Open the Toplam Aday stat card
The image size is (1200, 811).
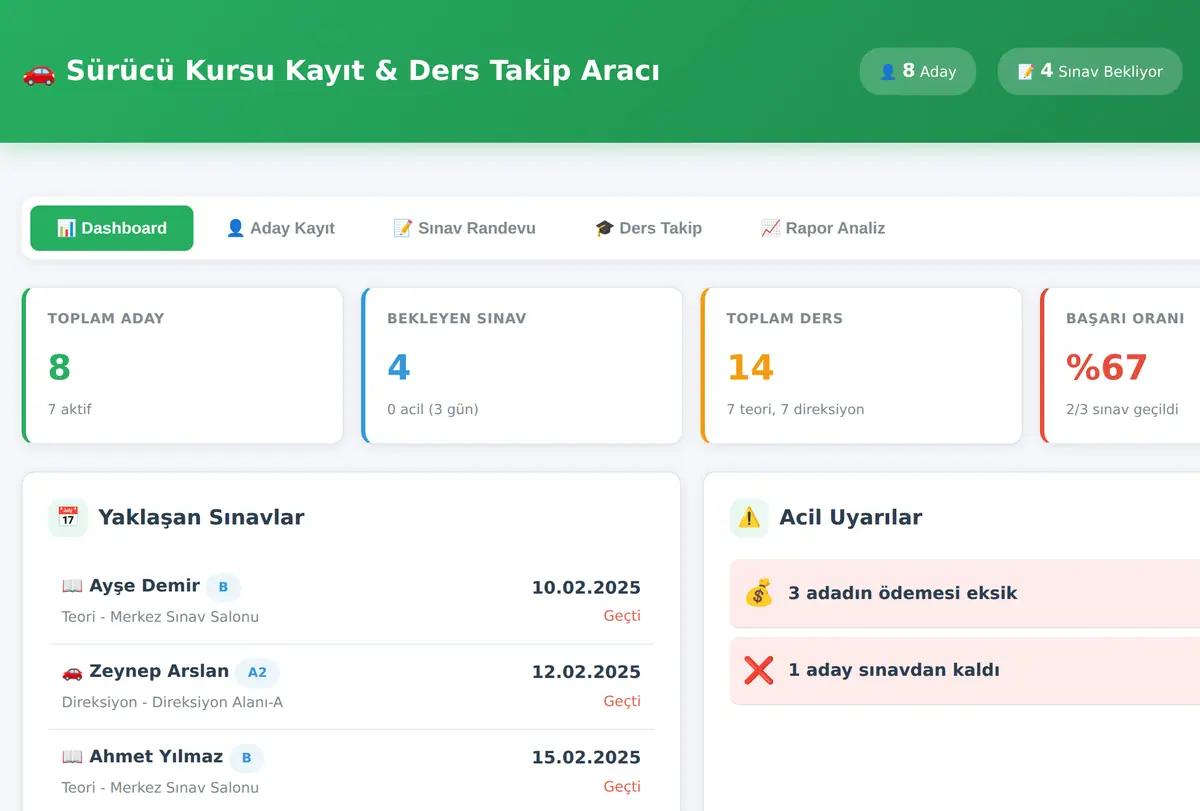(182, 366)
